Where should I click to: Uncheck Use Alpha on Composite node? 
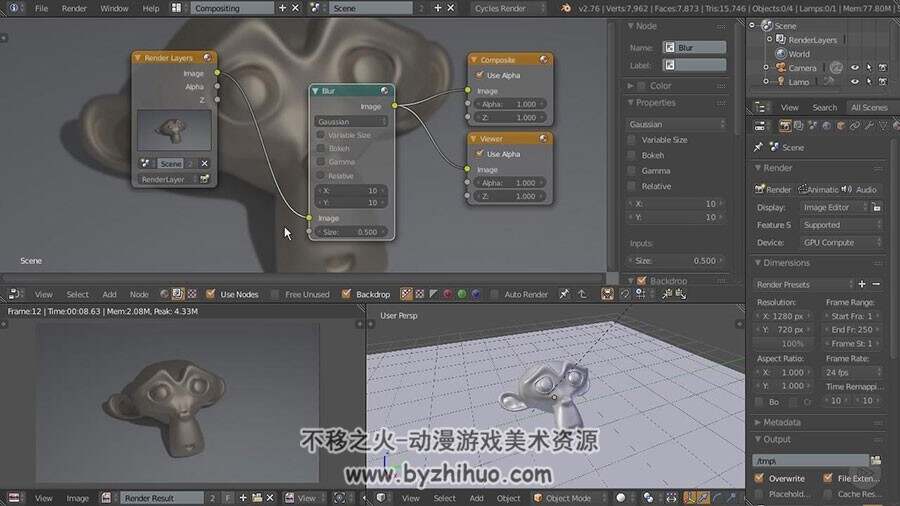point(480,75)
